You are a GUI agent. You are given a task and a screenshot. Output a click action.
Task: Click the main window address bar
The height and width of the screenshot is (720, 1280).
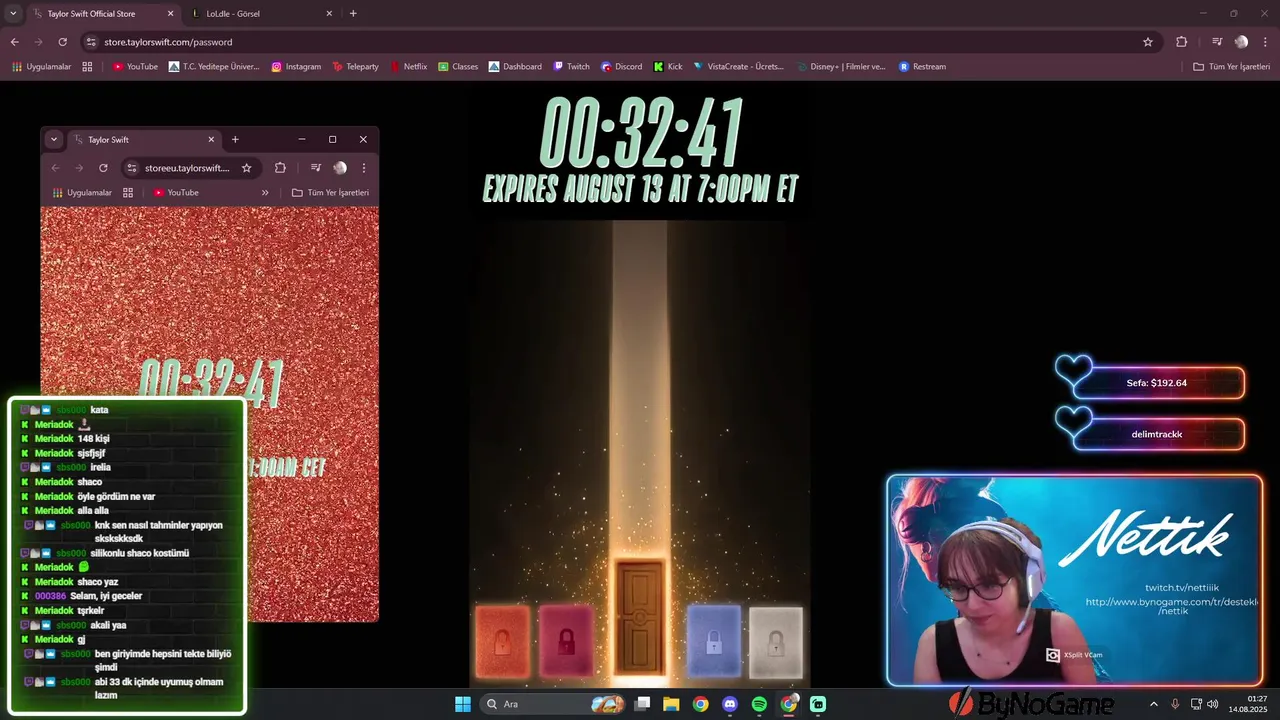click(620, 42)
